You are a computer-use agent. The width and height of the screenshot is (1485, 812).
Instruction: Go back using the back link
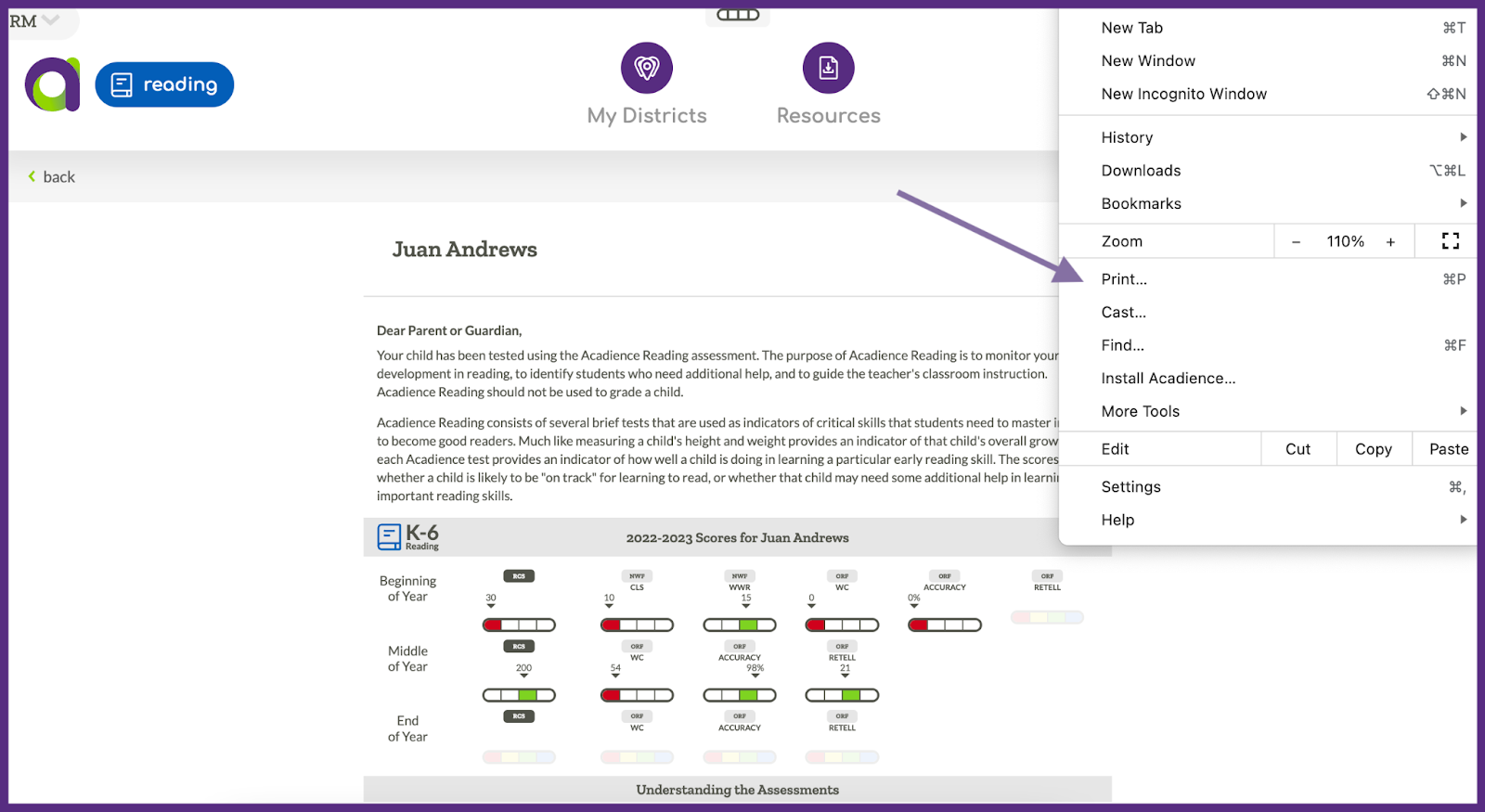point(52,176)
